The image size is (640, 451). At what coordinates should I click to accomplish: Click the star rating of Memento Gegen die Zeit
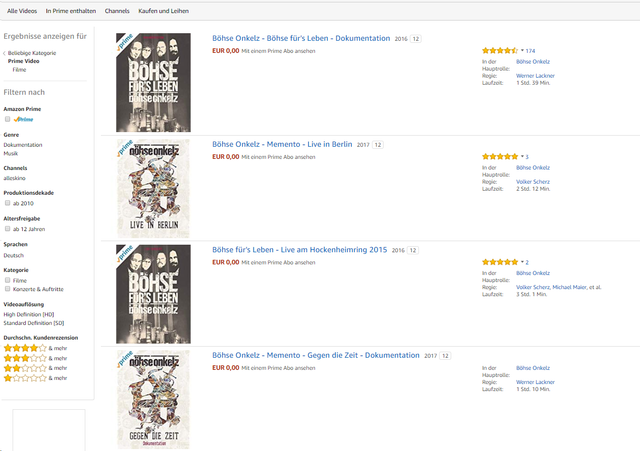point(499,368)
